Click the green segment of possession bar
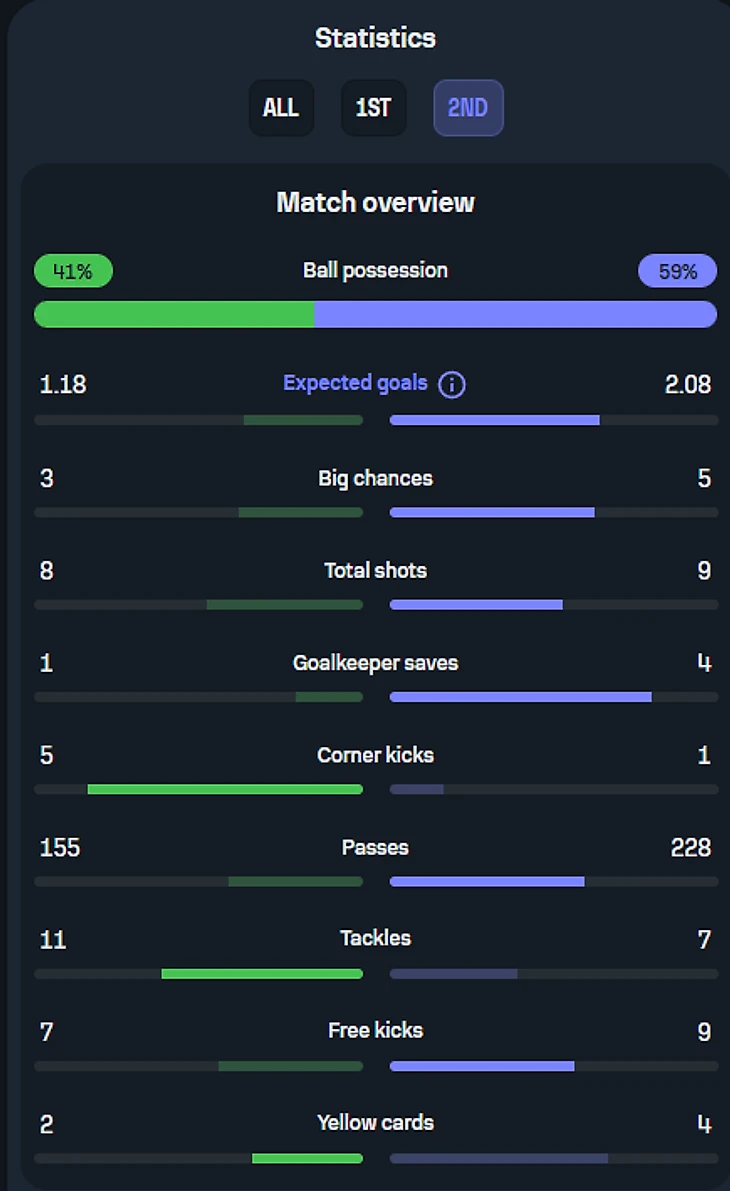The image size is (730, 1191). tap(174, 314)
